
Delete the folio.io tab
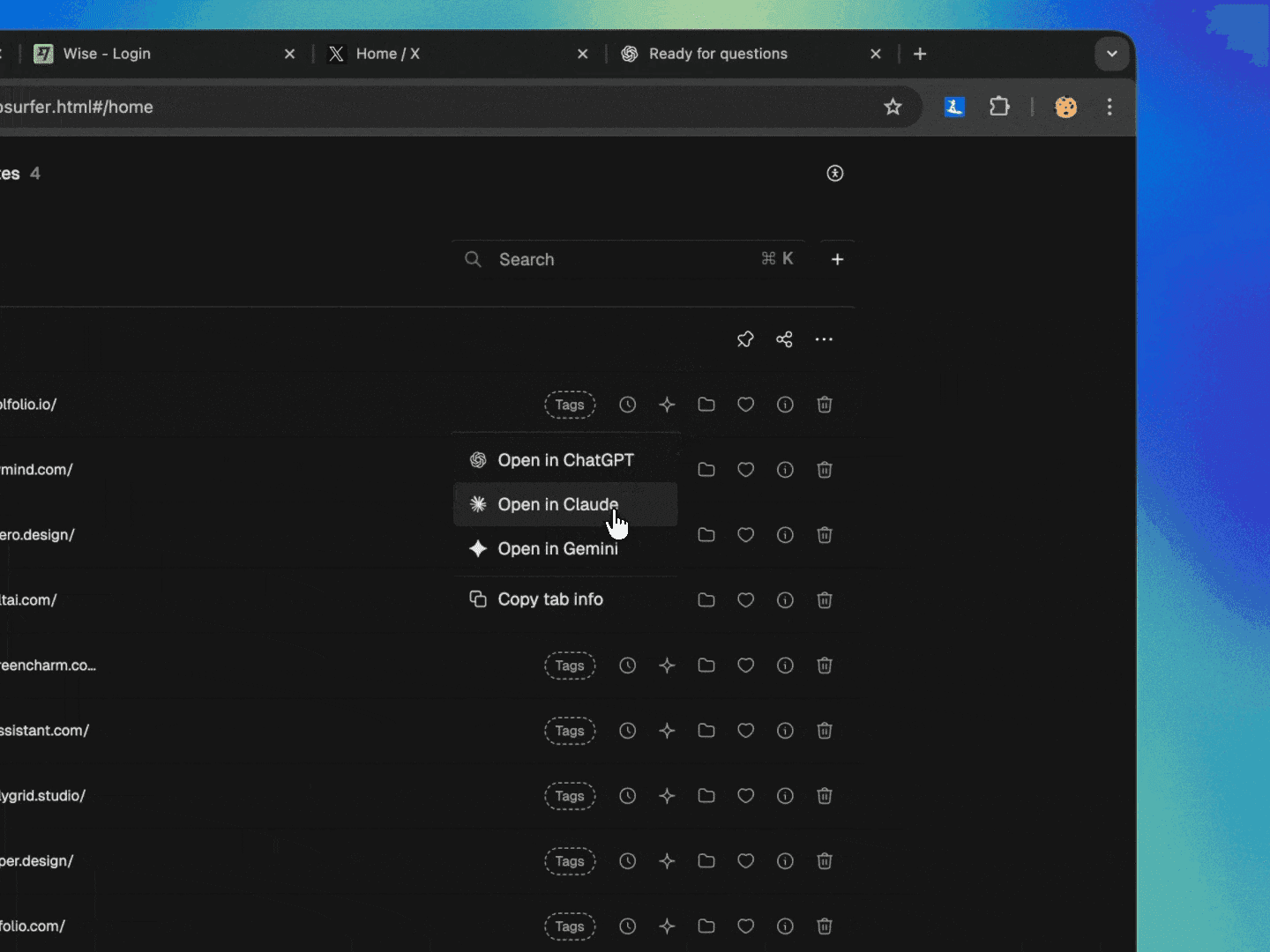[825, 405]
